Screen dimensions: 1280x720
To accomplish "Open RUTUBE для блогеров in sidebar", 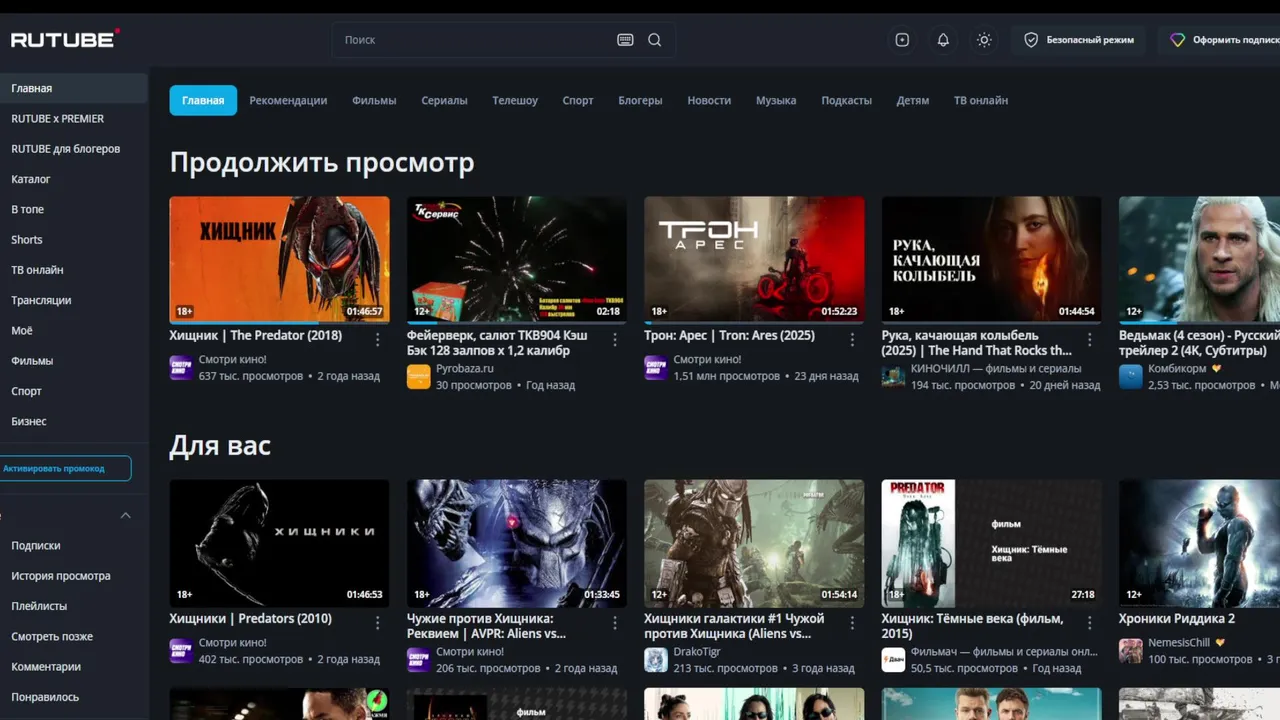I will (74, 149).
